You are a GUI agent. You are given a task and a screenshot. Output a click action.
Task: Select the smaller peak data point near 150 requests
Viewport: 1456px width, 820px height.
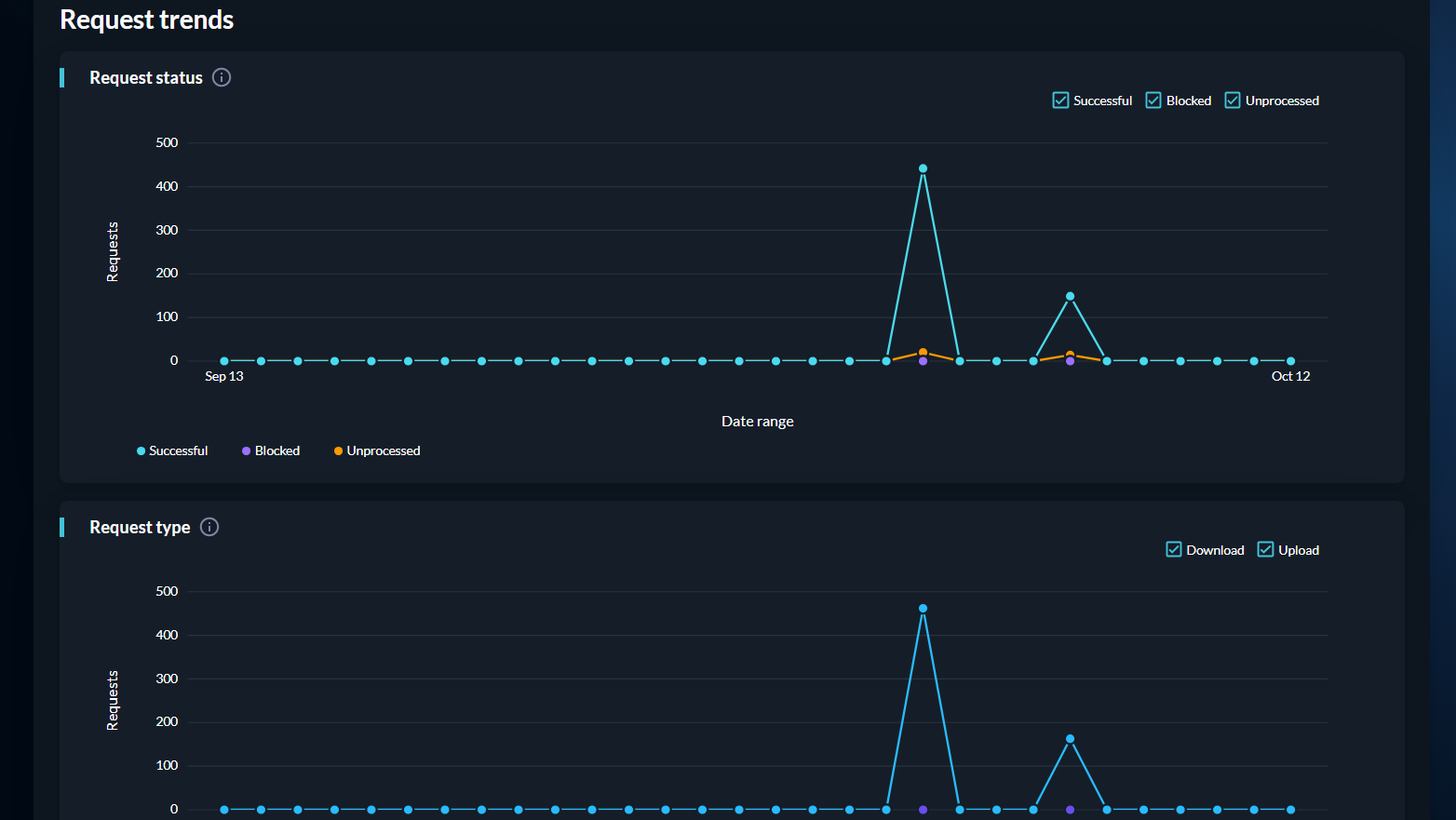(x=1069, y=295)
